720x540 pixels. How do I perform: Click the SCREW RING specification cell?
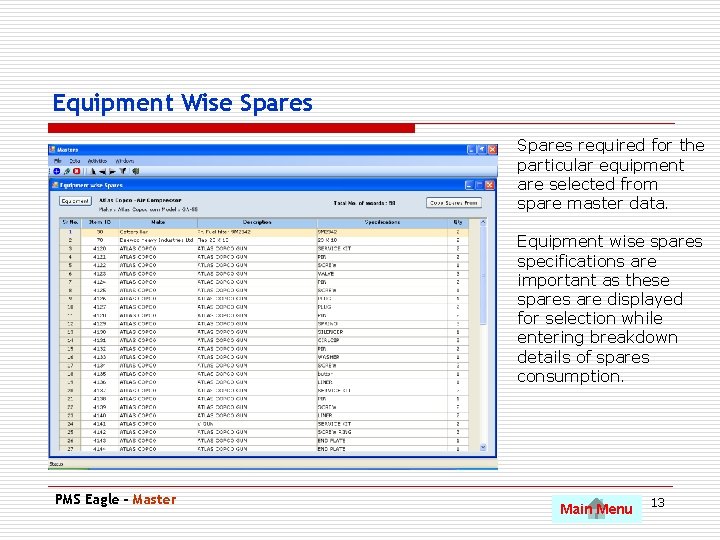(382, 432)
